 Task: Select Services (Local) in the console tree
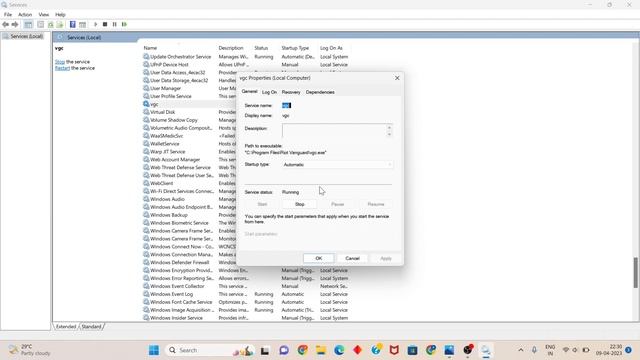click(26, 36)
